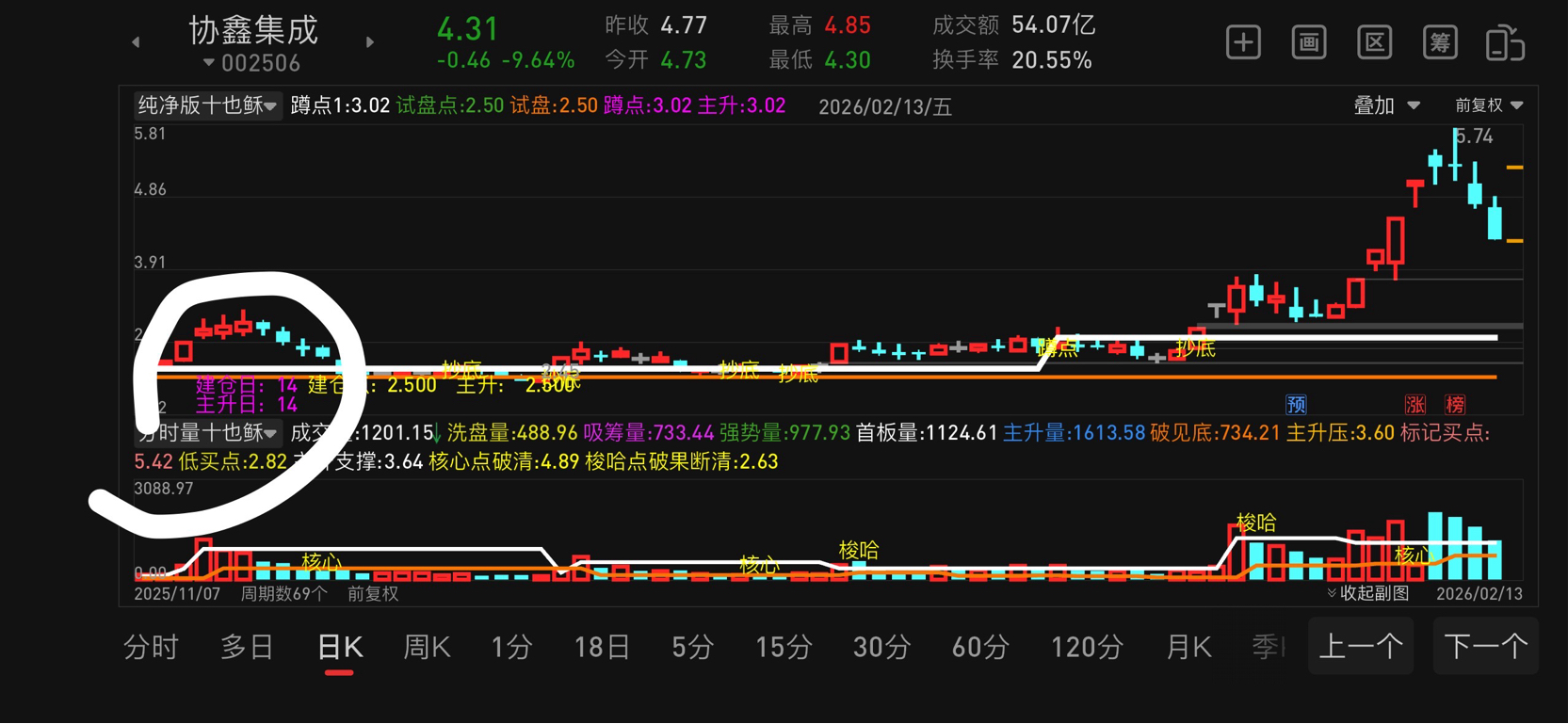
Task: Tap the 周期数69个 label
Action: point(283,594)
